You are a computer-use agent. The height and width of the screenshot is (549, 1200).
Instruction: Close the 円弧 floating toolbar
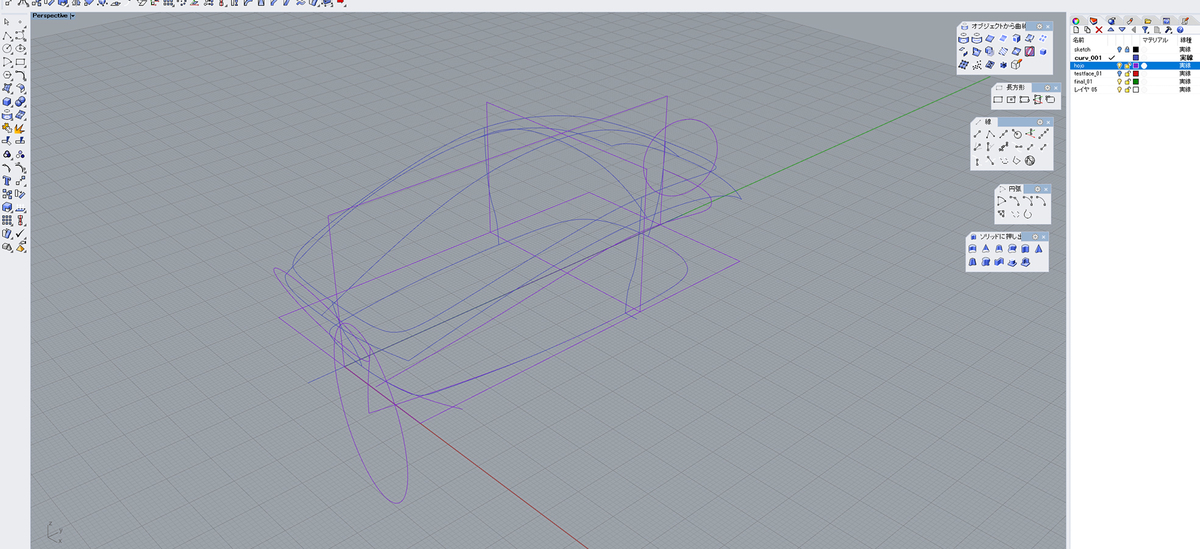[x=1048, y=189]
